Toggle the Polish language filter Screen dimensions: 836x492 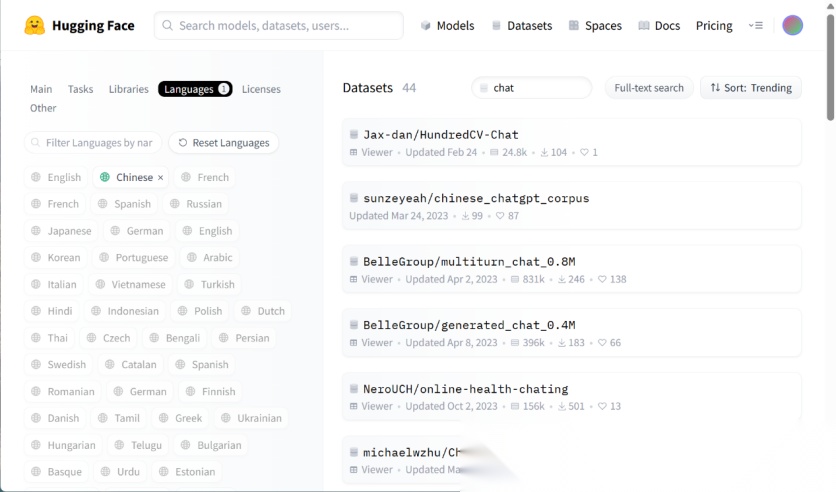200,311
